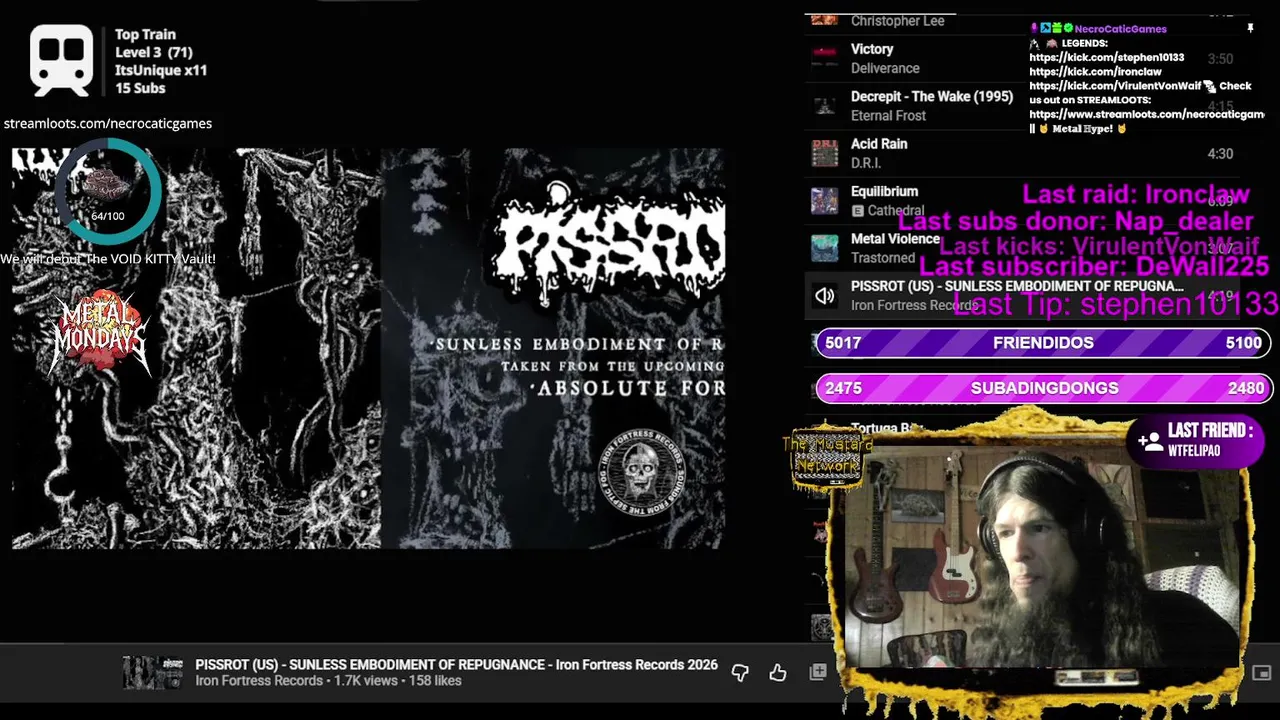Click the Metal Mondays logo
Viewport: 1280px width, 720px height.
pyautogui.click(x=100, y=332)
